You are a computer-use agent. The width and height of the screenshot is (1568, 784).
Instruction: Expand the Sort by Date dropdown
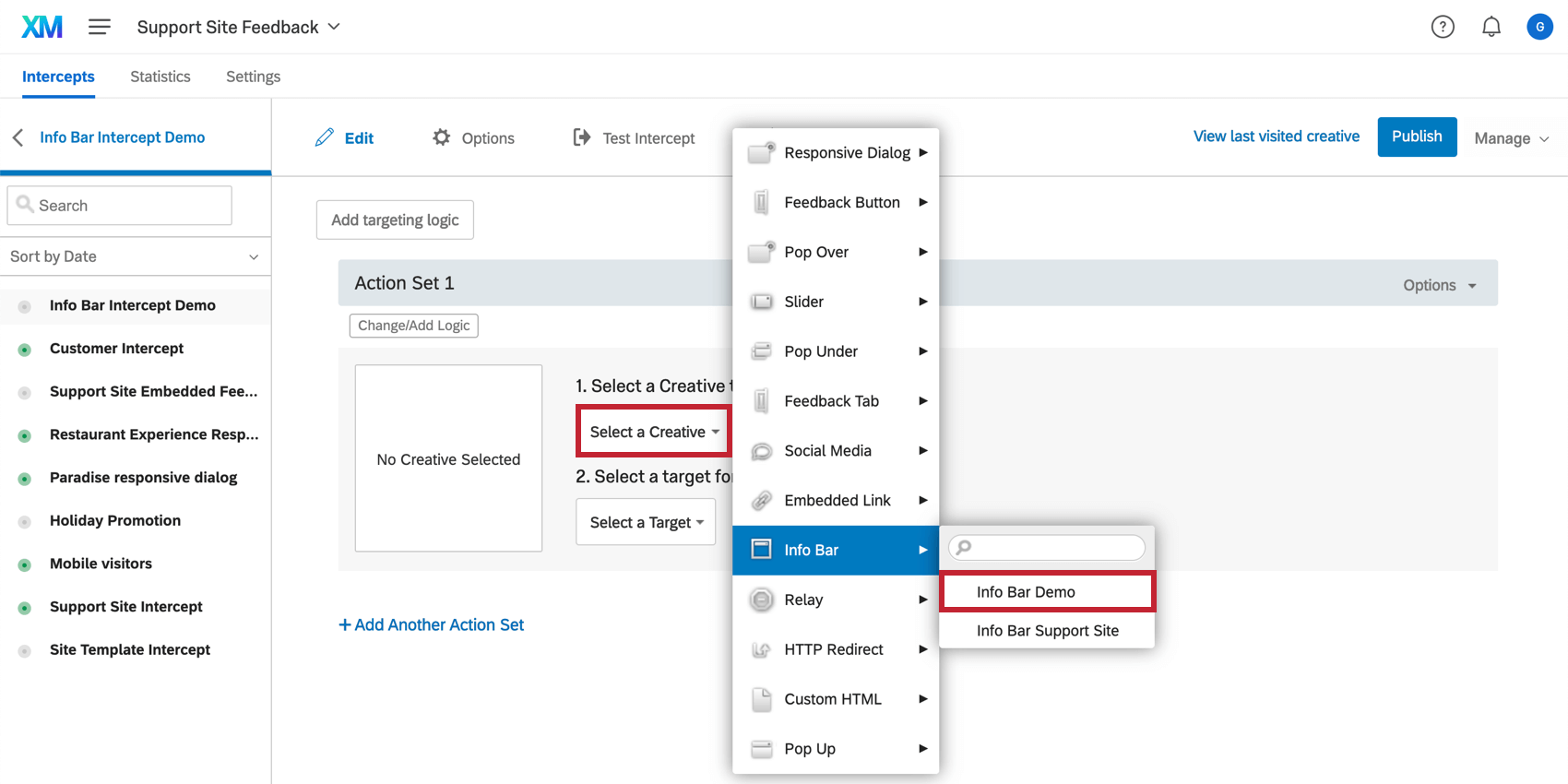tap(135, 256)
